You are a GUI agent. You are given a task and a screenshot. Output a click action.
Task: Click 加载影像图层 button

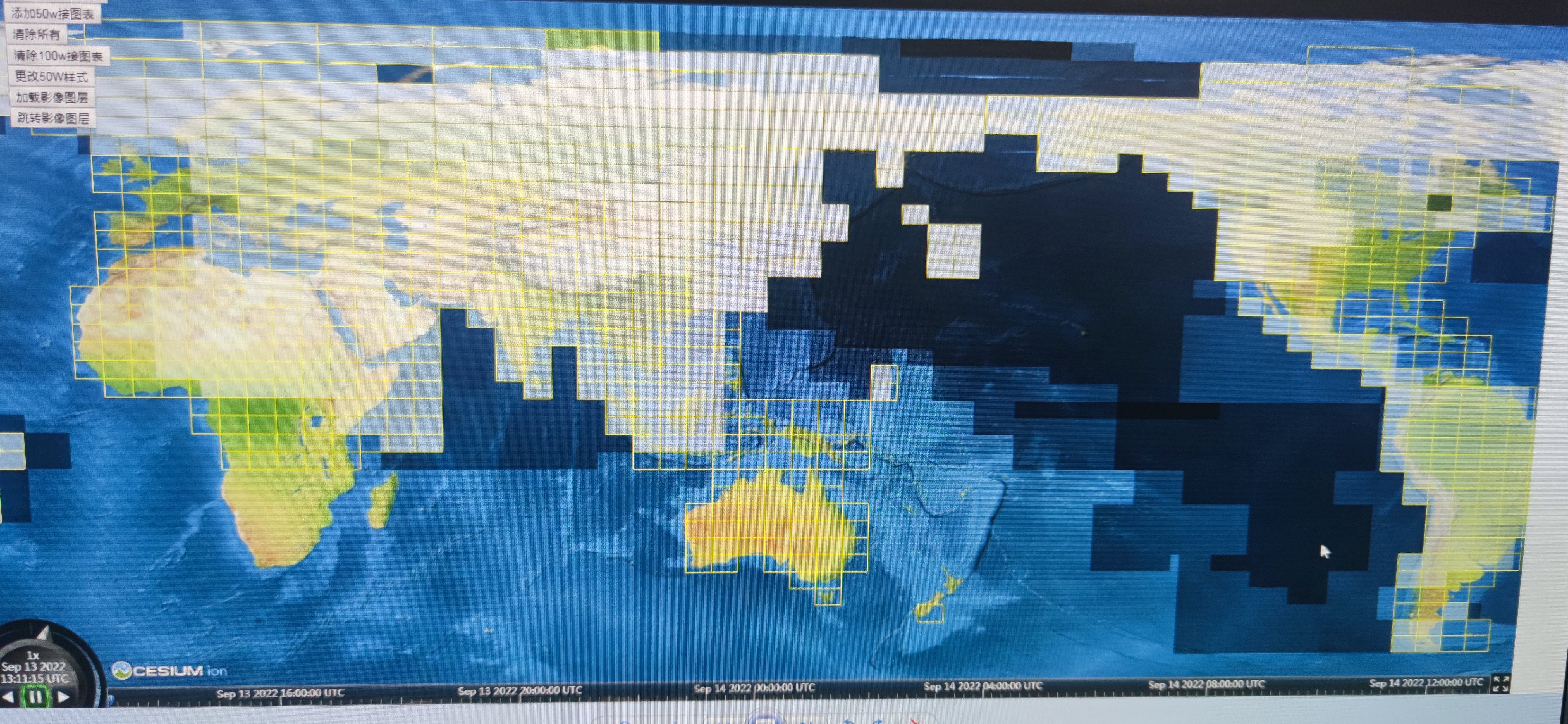pos(52,97)
